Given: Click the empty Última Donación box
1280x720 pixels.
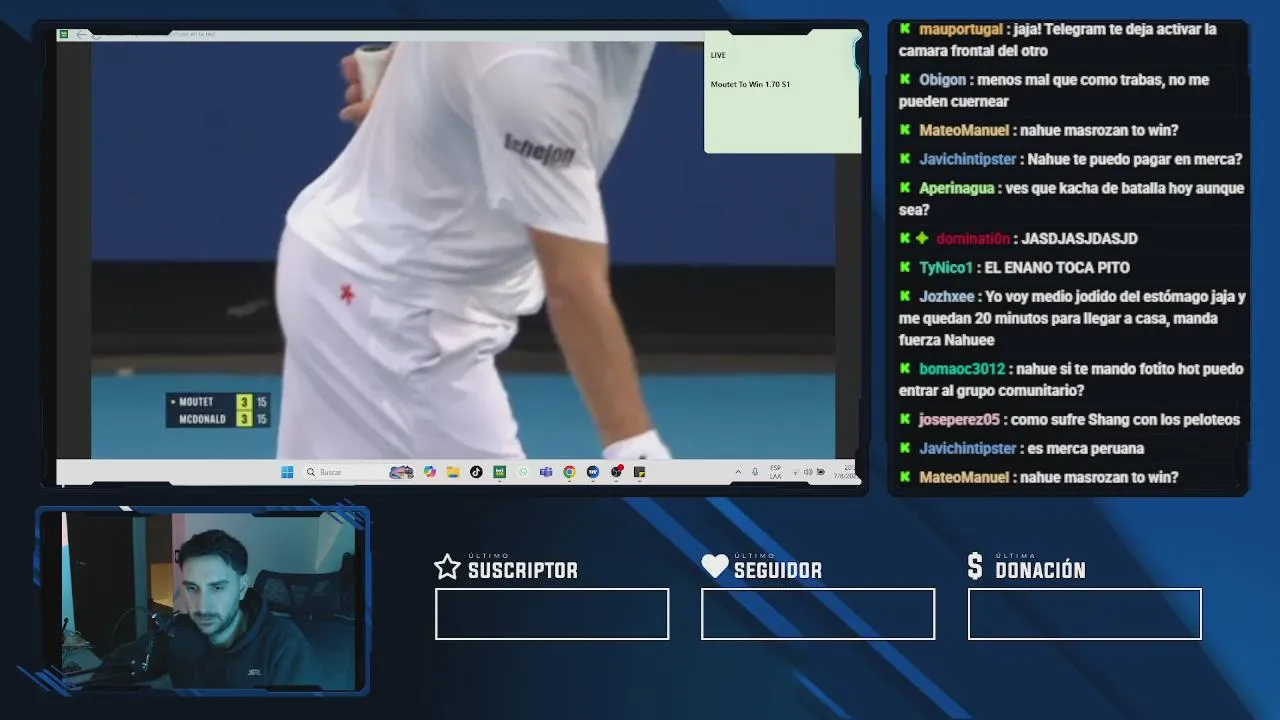Looking at the screenshot, I should tap(1085, 614).
